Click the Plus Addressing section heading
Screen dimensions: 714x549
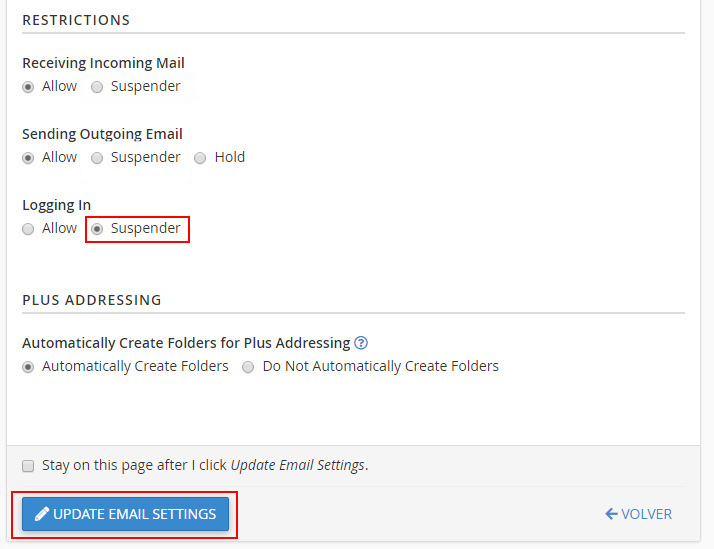91,300
